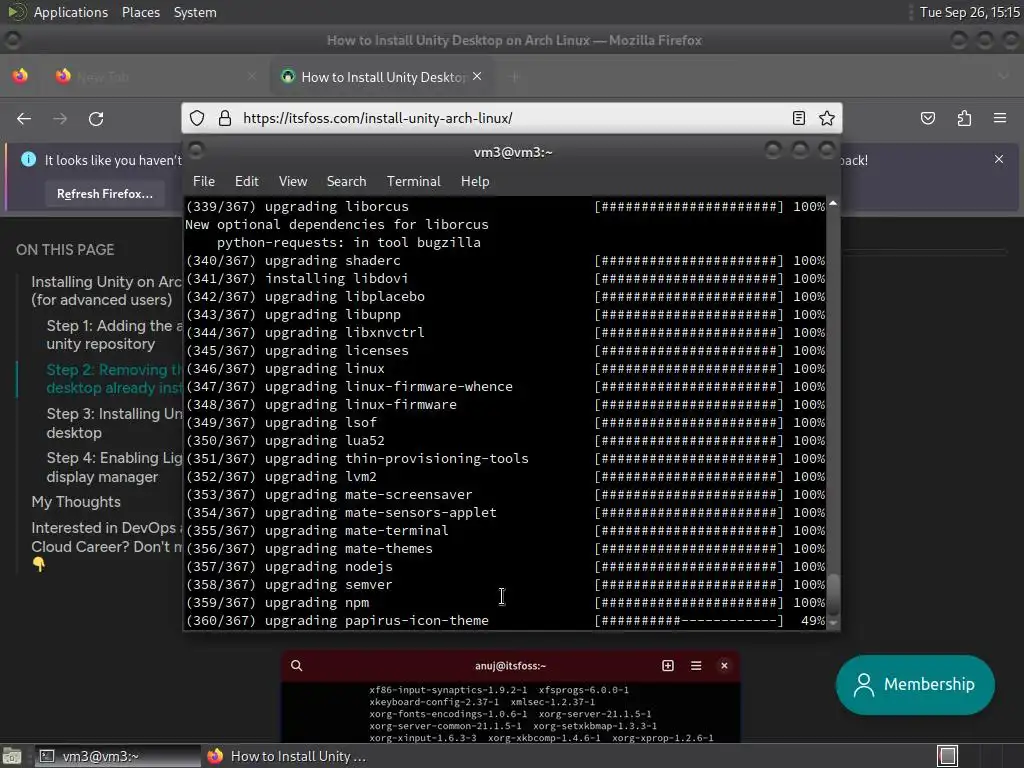The image size is (1024, 768).
Task: Open Firefox extensions puzzle icon
Action: point(964,118)
